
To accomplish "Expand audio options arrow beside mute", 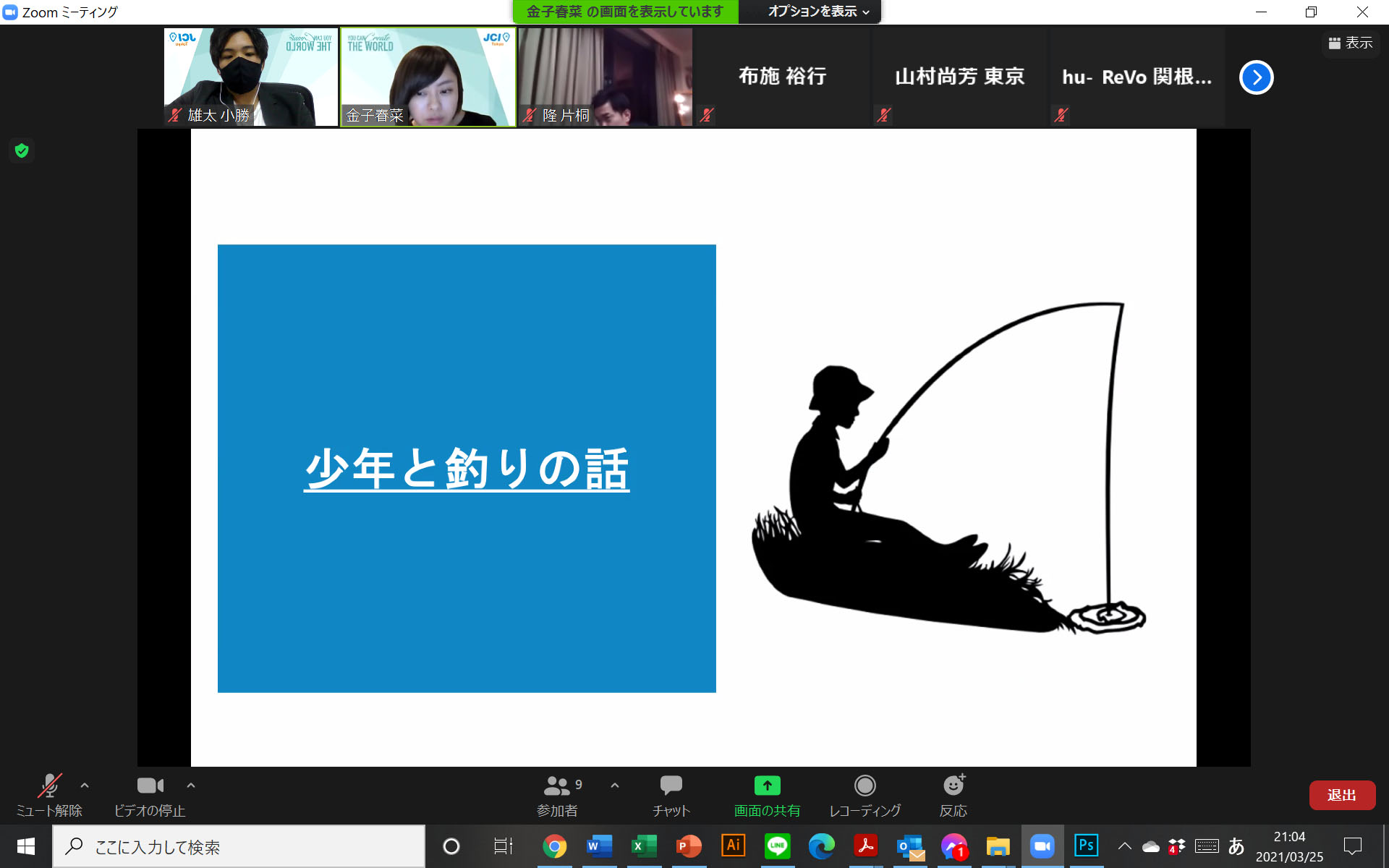I will [x=85, y=785].
